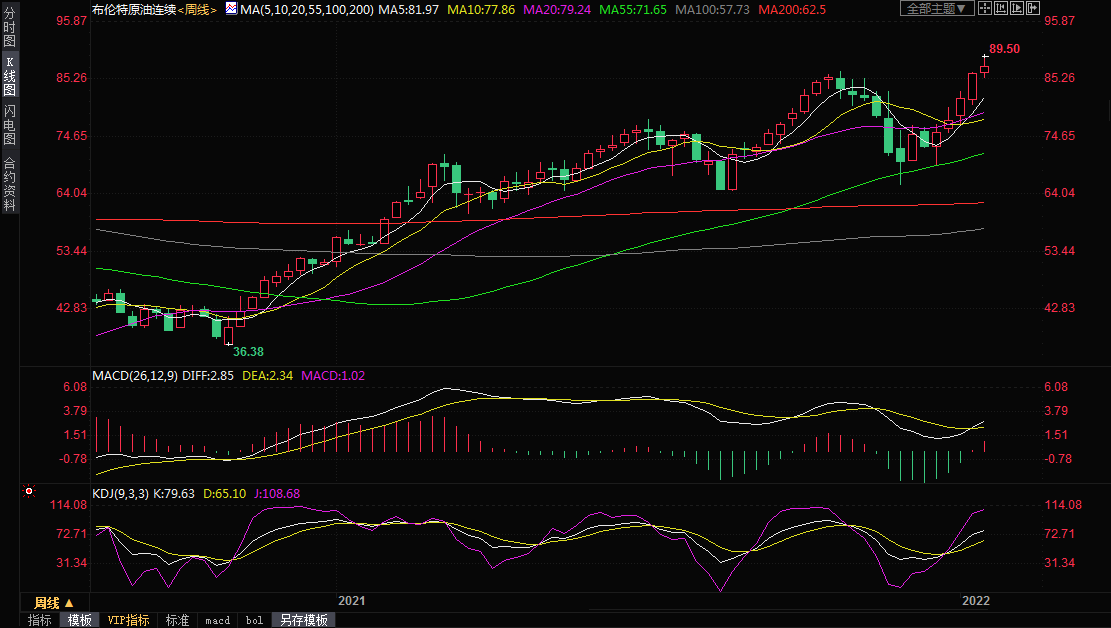
Task: Click the 89.50 high price marker
Action: tap(1004, 49)
